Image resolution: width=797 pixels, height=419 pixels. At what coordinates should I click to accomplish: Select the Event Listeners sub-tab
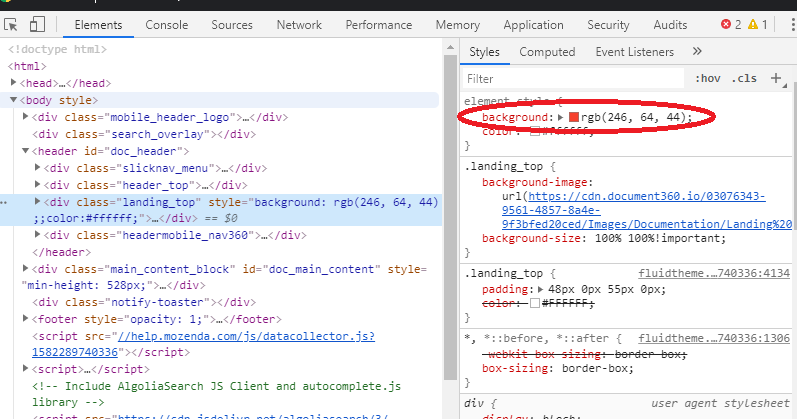tap(634, 52)
